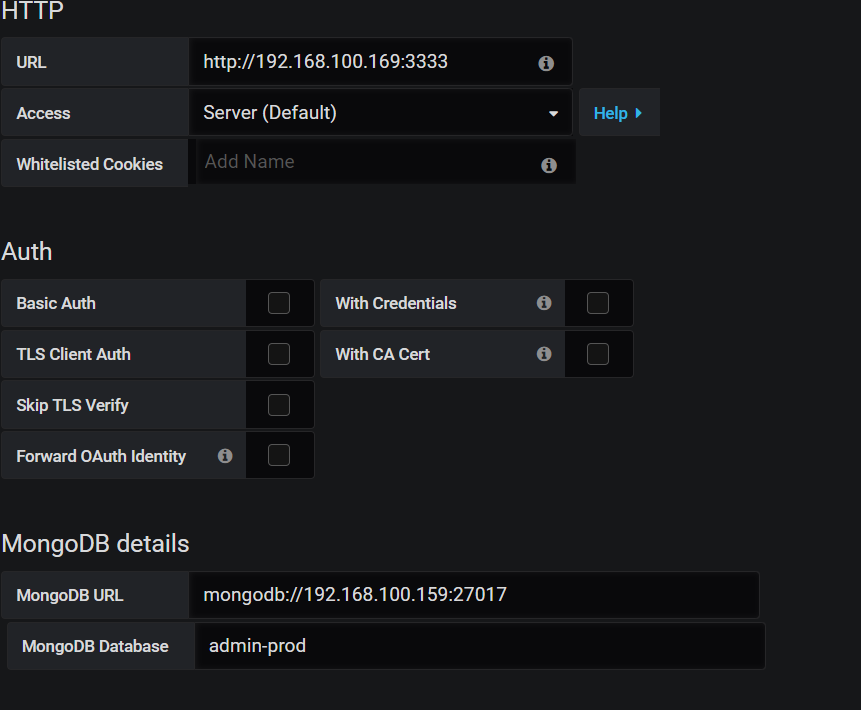Enable Forward OAuth Identity

278,455
